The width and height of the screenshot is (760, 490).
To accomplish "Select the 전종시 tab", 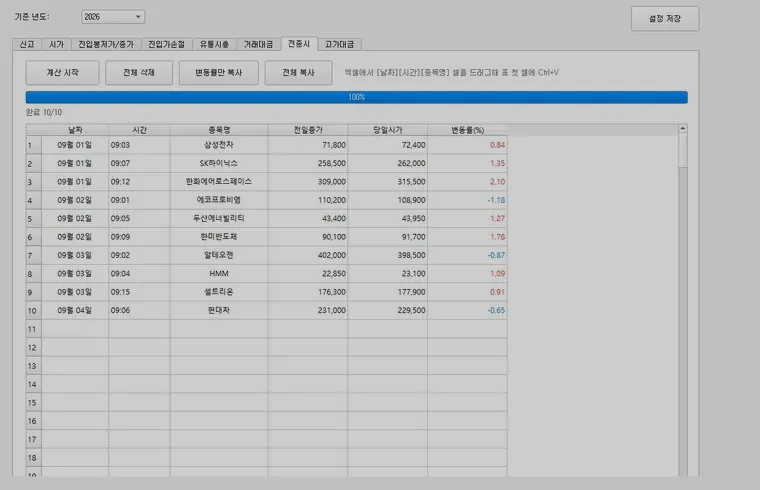I will tap(299, 44).
